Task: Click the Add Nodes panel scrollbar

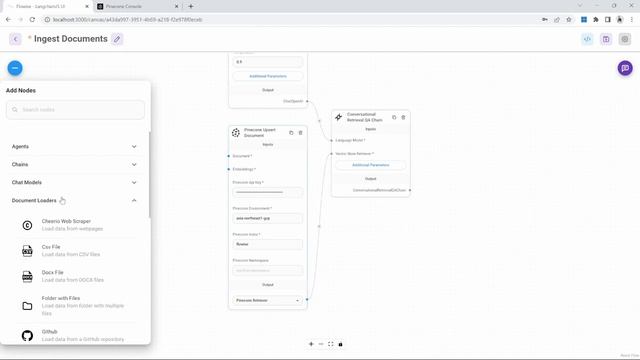Action: [149, 175]
